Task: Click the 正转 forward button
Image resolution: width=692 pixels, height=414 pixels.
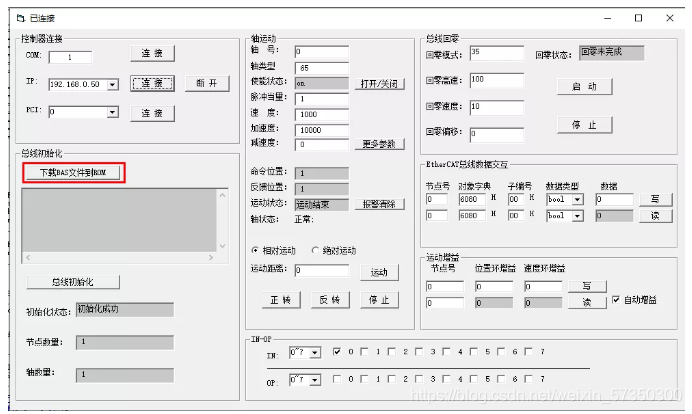Action: click(x=281, y=300)
